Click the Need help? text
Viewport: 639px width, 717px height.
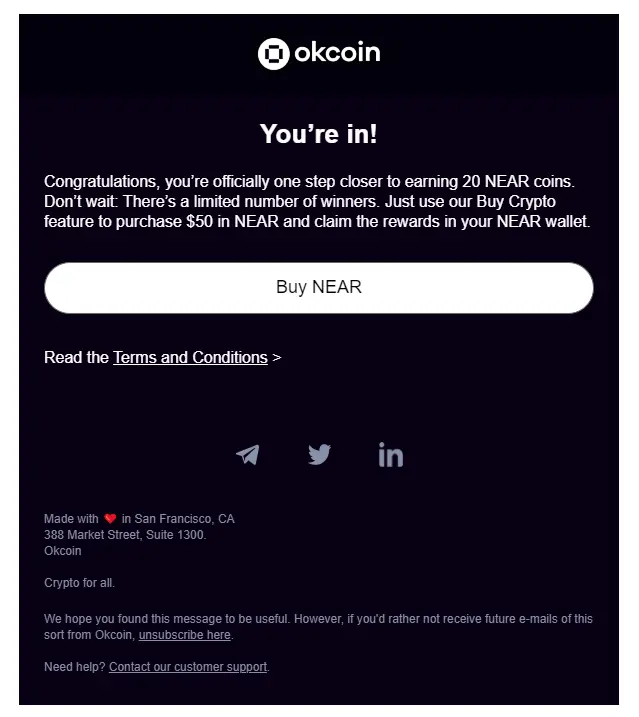(75, 667)
